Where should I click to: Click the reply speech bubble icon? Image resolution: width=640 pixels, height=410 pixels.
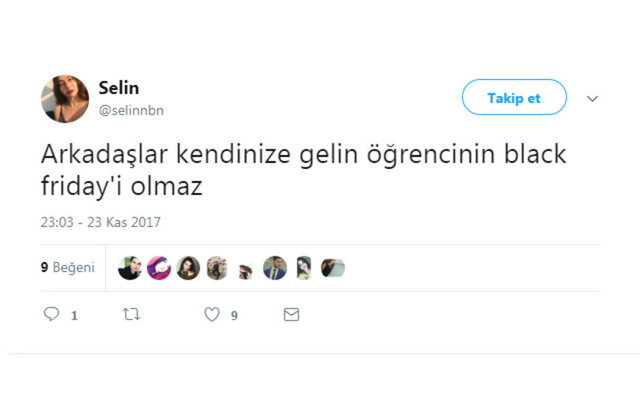52,315
